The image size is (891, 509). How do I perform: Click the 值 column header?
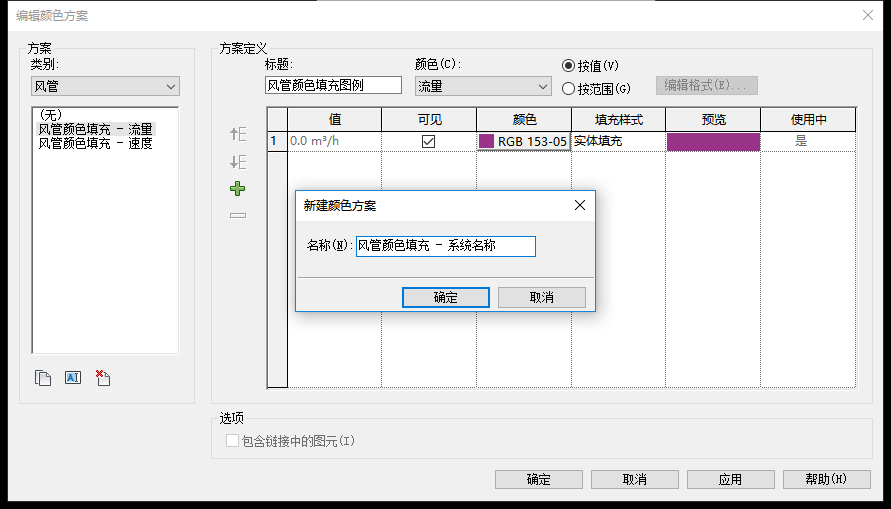coord(334,119)
